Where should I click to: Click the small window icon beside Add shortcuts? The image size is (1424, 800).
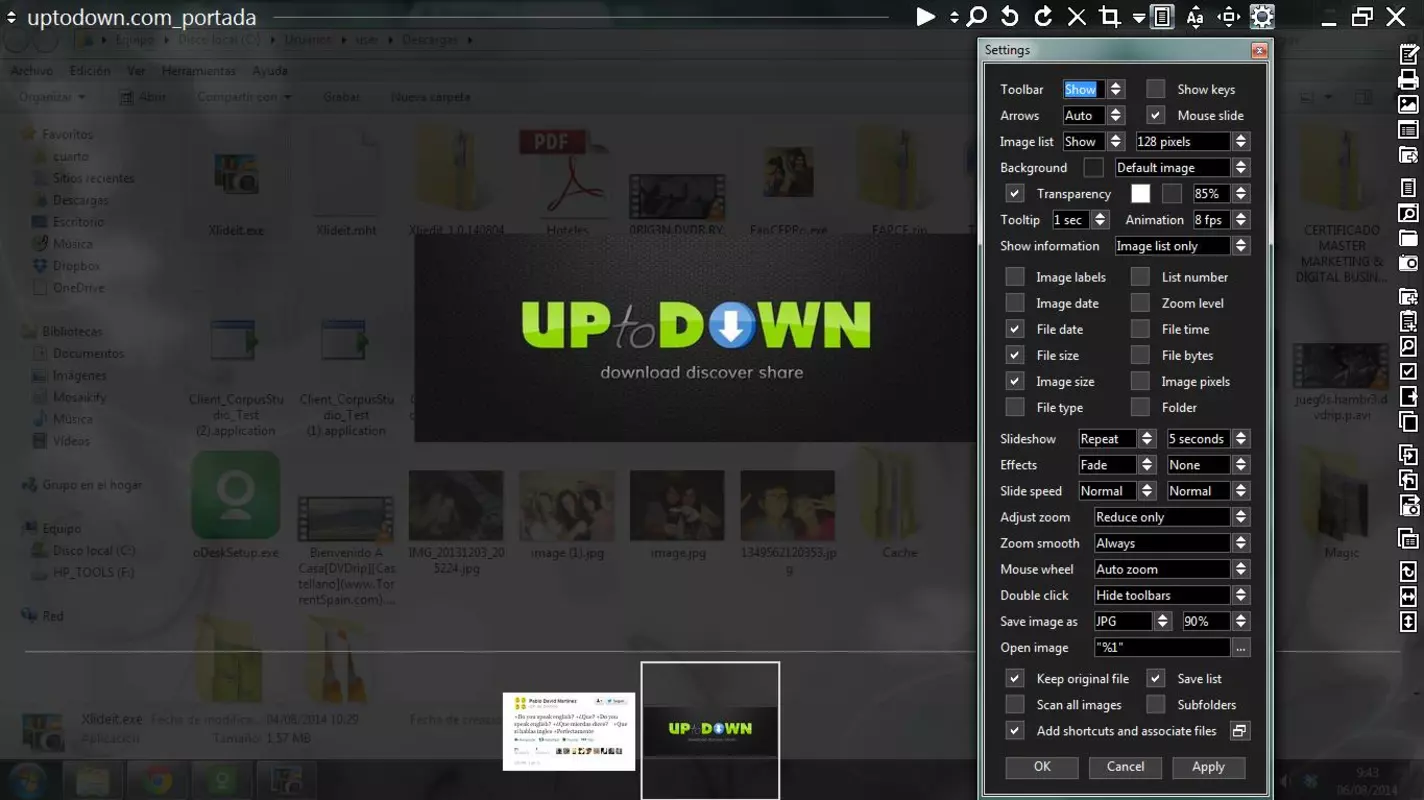pos(1240,731)
